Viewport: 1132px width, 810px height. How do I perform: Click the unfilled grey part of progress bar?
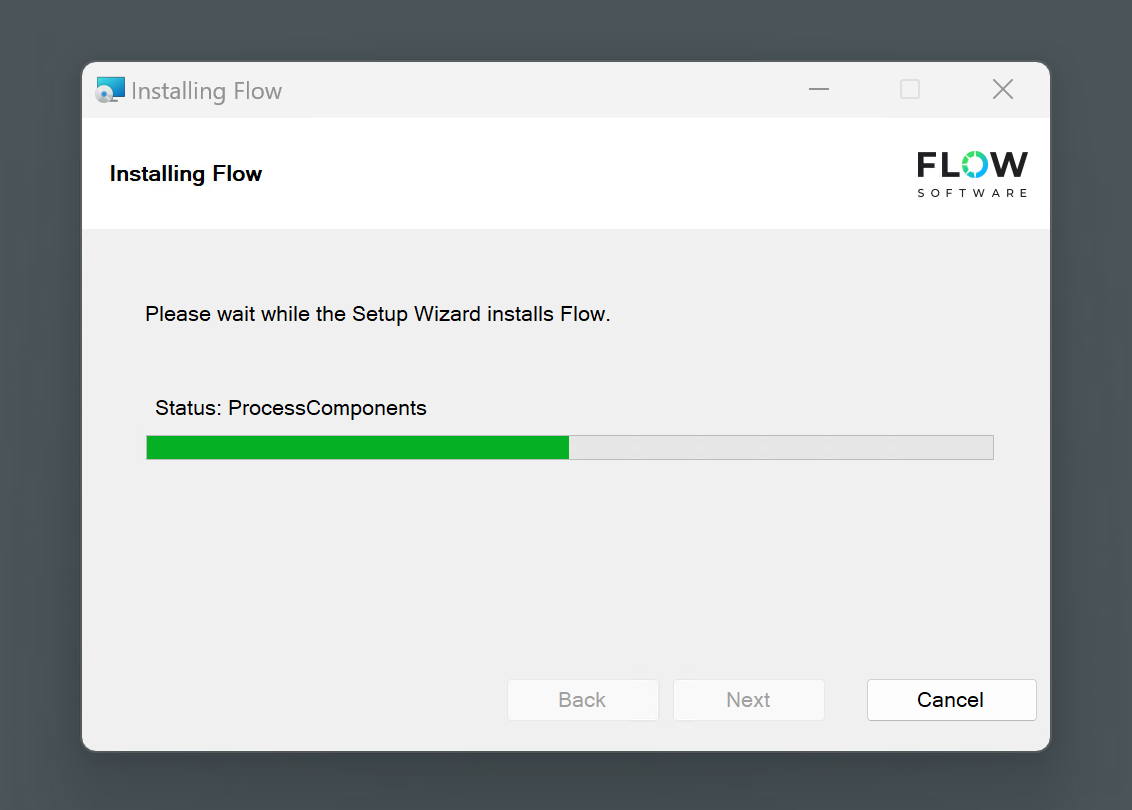point(780,447)
